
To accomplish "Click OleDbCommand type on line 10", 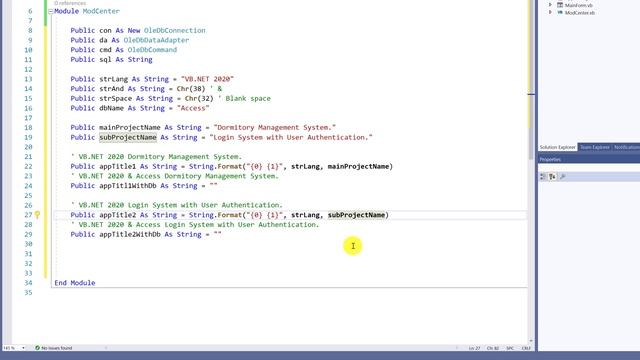I will pos(152,50).
